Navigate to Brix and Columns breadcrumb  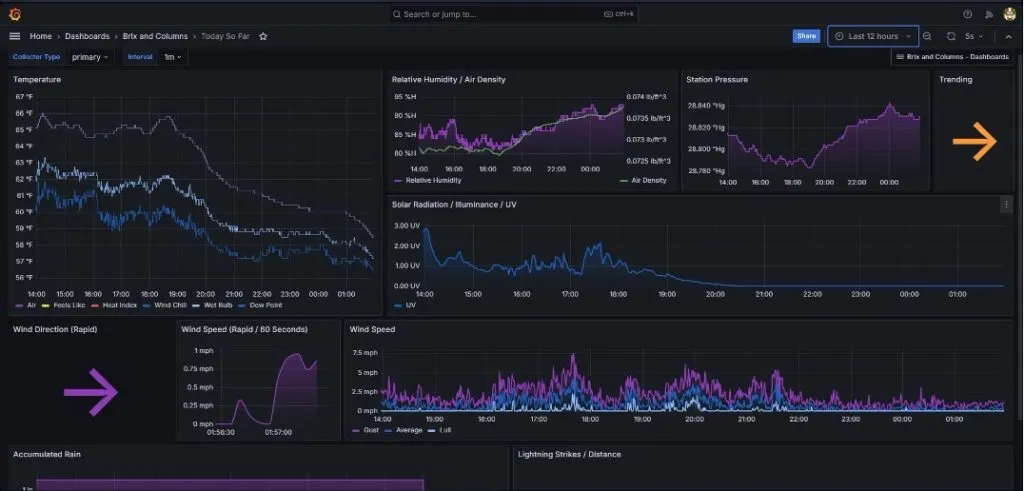coord(155,36)
